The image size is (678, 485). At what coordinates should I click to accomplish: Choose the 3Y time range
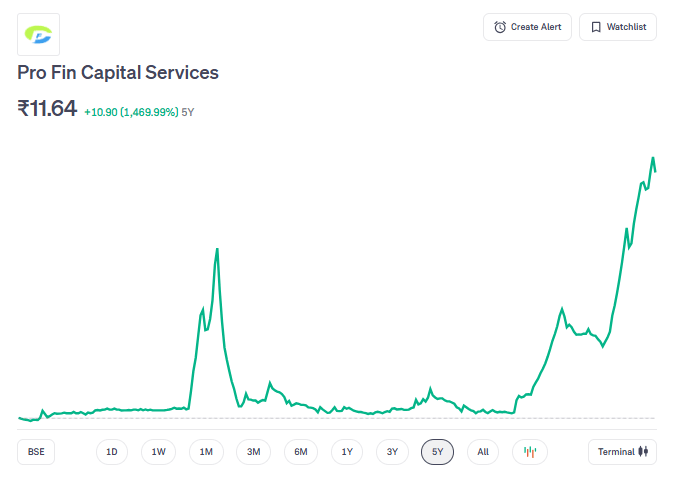(x=393, y=452)
